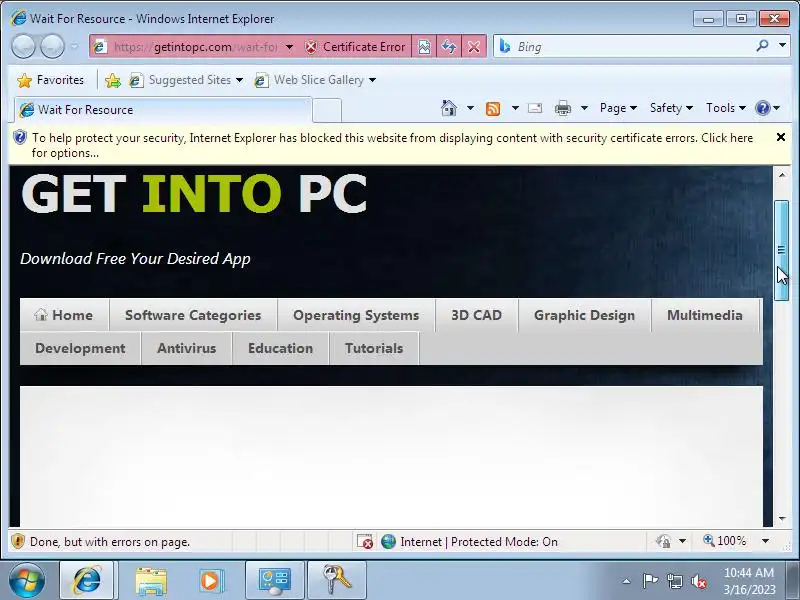Click the search magnifier icon

762,46
